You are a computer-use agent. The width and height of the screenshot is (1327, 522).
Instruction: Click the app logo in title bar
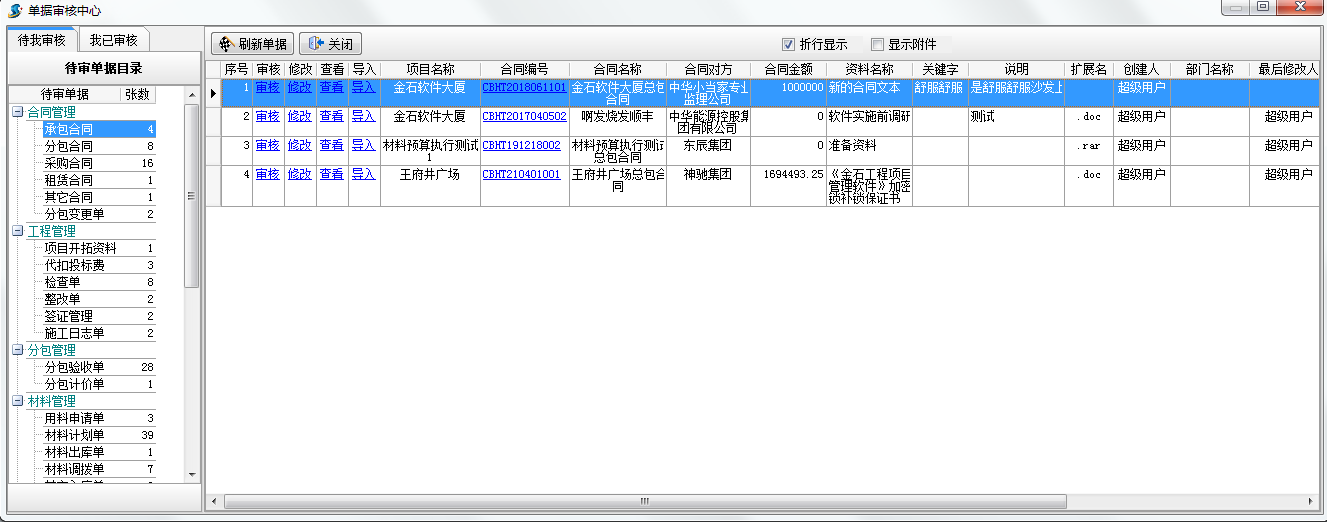(15, 10)
